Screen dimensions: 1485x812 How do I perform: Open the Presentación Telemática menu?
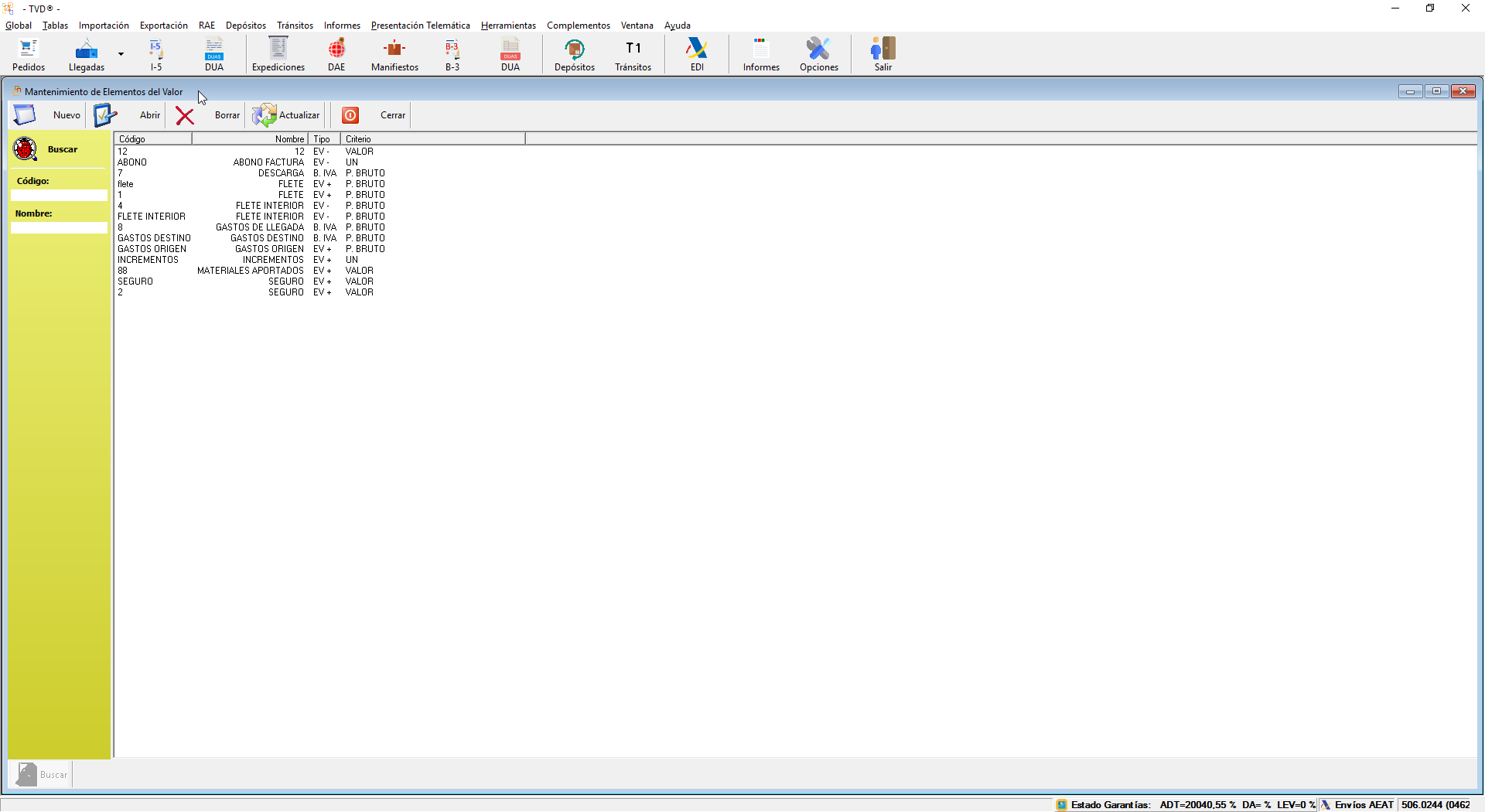420,26
